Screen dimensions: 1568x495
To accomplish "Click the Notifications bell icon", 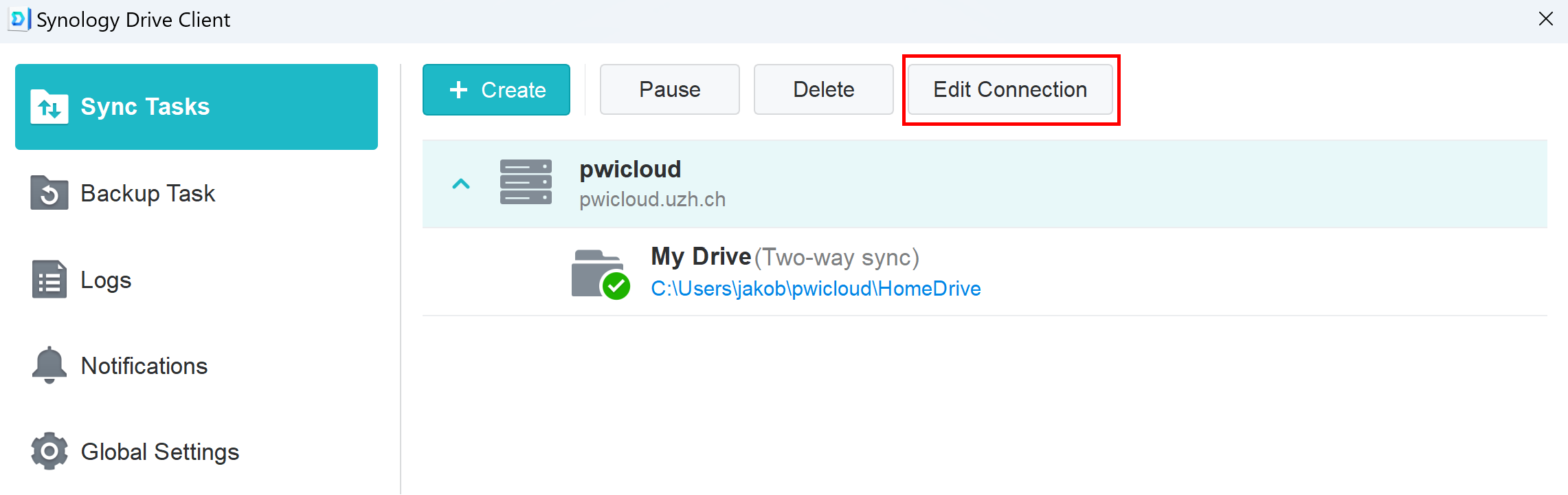I will 49,365.
